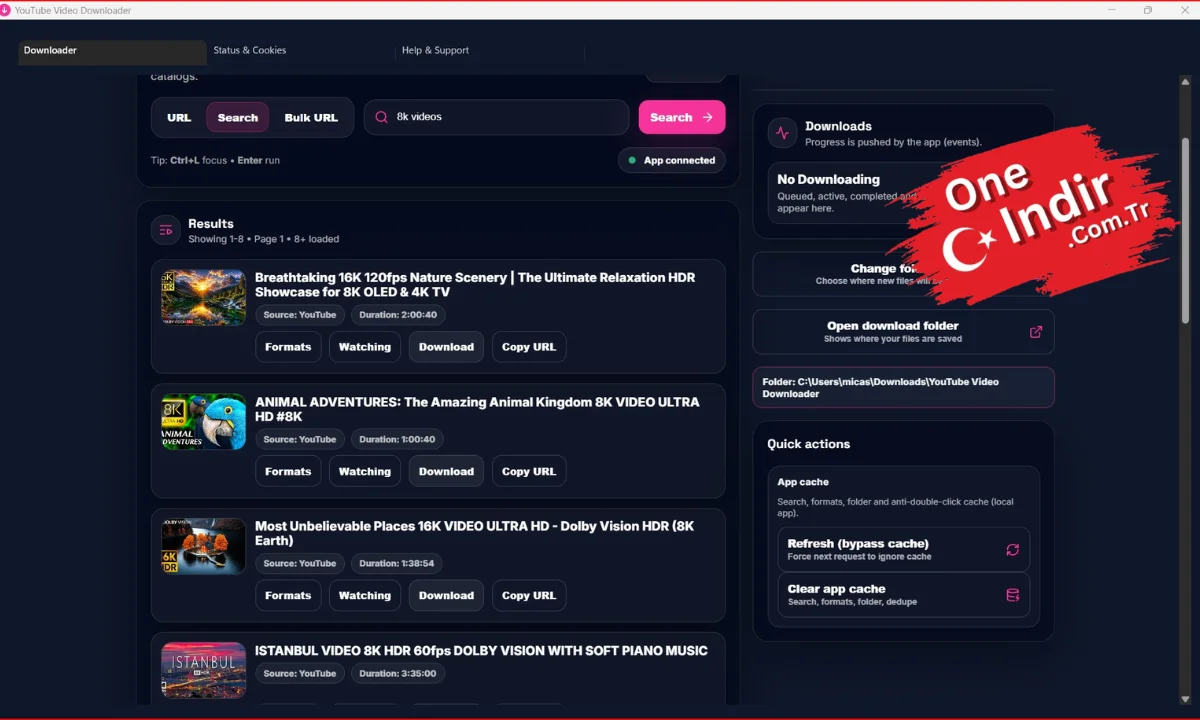This screenshot has width=1200, height=720.
Task: Minimize the YouTube Video Downloader window
Action: 1114,10
